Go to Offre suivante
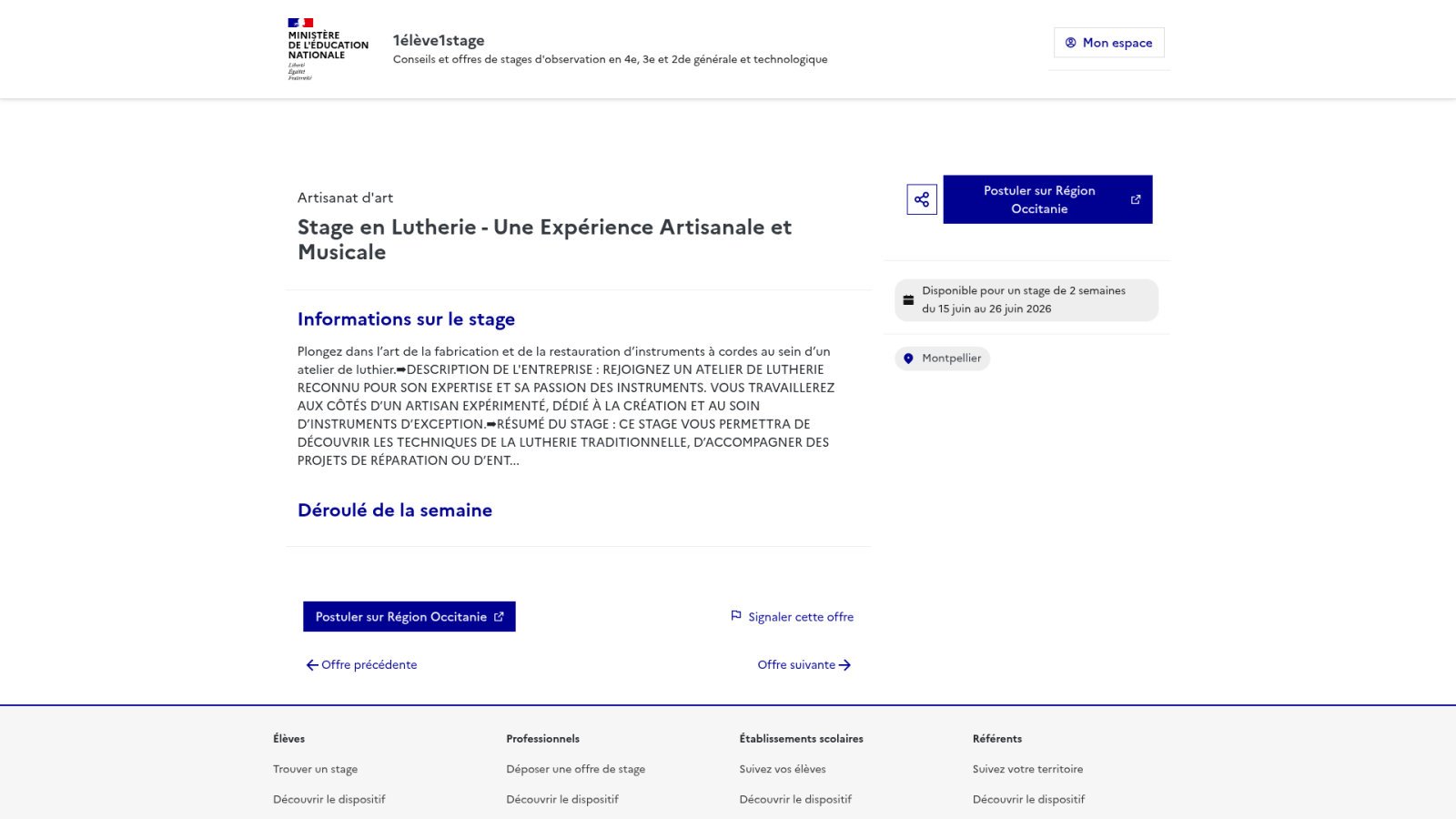Screen dimensions: 1456x819 [804, 664]
